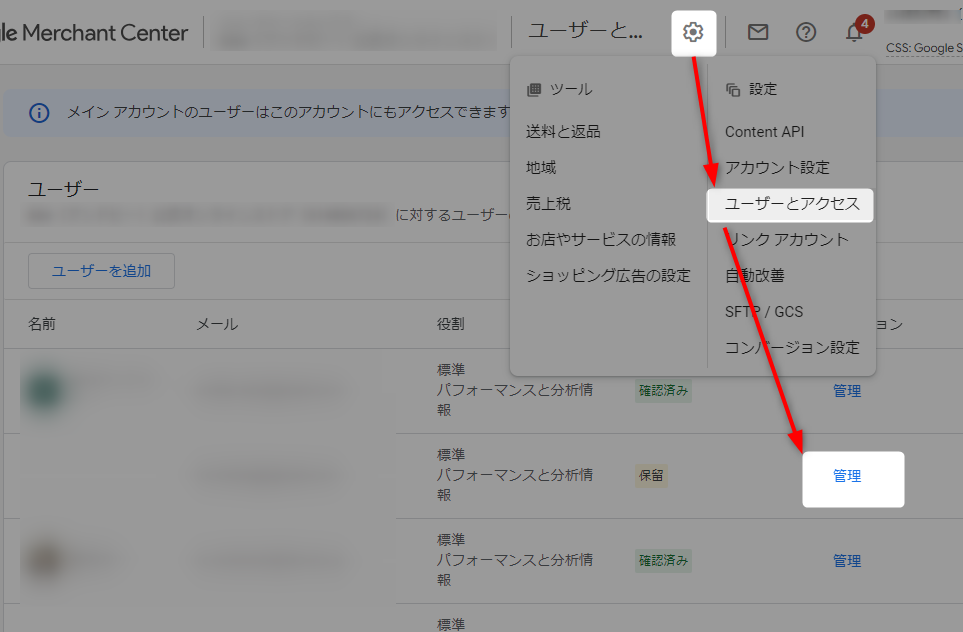963x632 pixels.
Task: Click the help question mark icon
Action: point(806,32)
